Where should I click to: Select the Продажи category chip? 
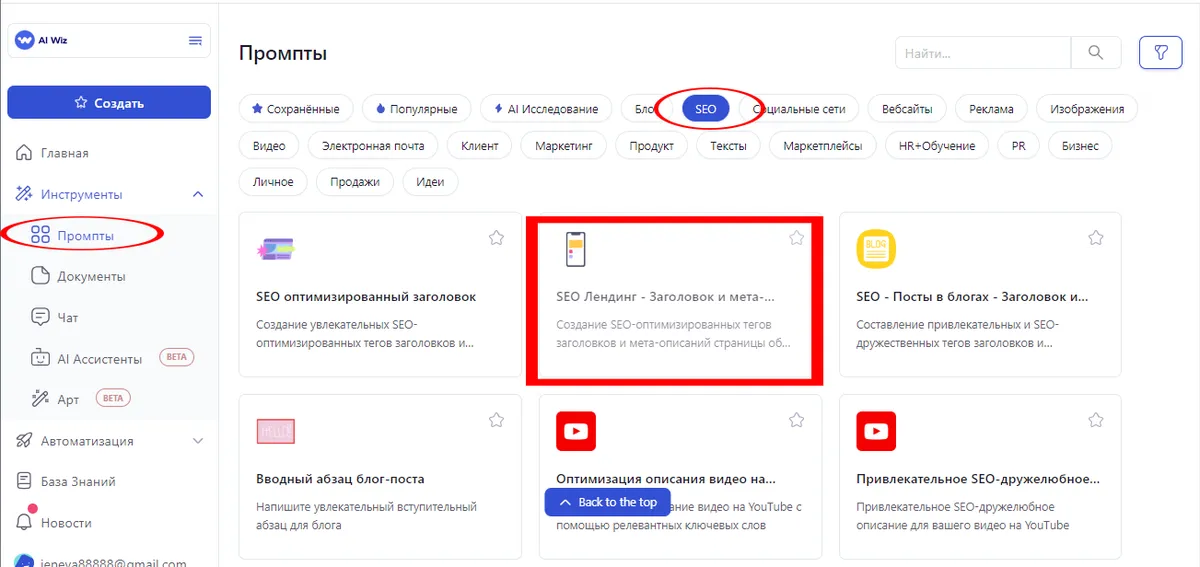pyautogui.click(x=355, y=182)
